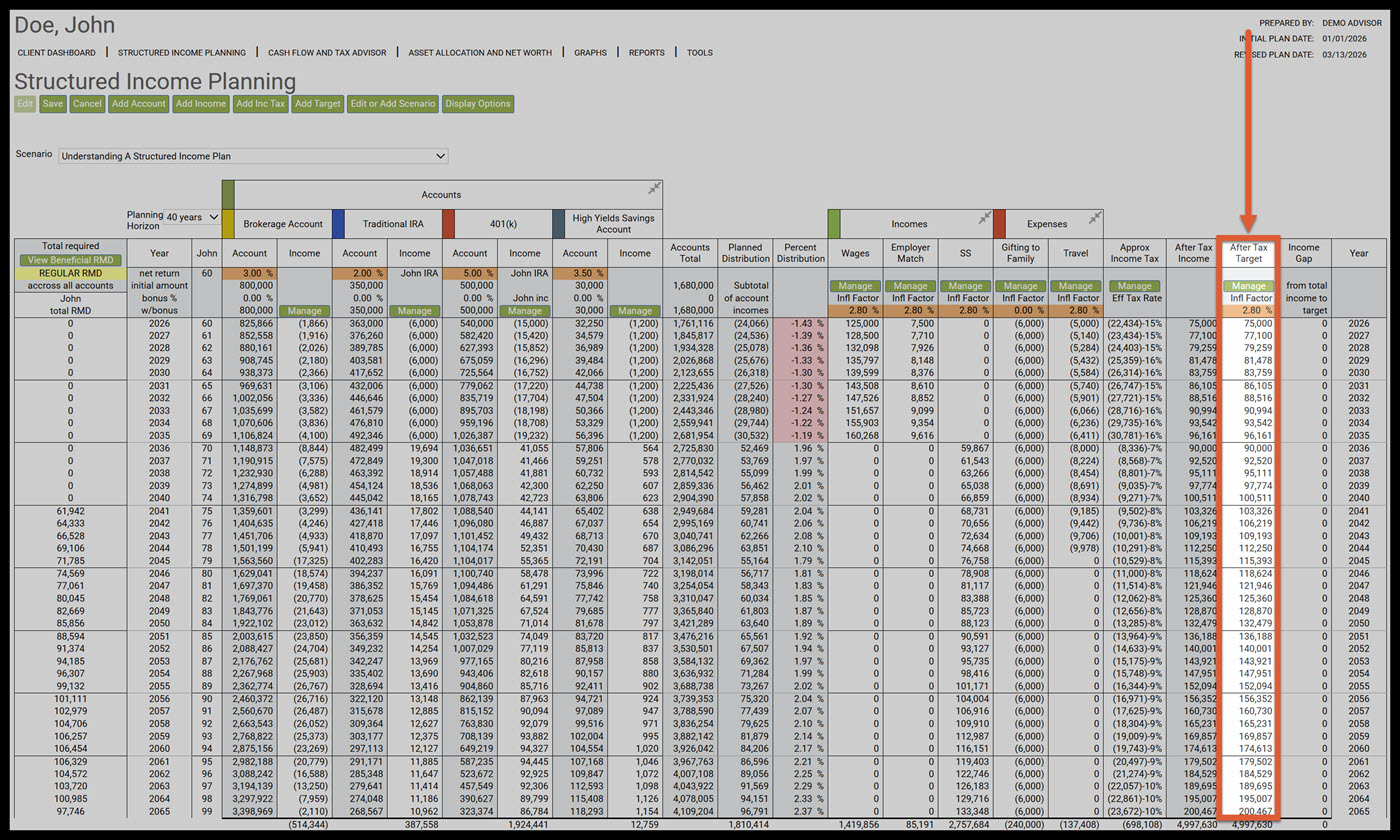Open the Scenario dropdown

(253, 156)
